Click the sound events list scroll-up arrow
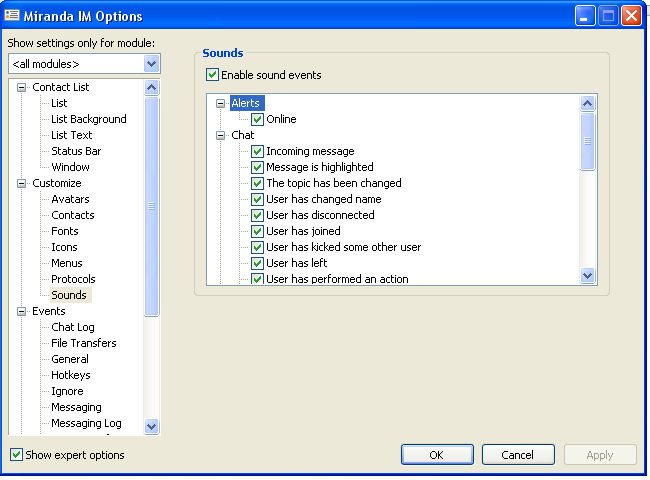The height and width of the screenshot is (480, 650). 587,103
